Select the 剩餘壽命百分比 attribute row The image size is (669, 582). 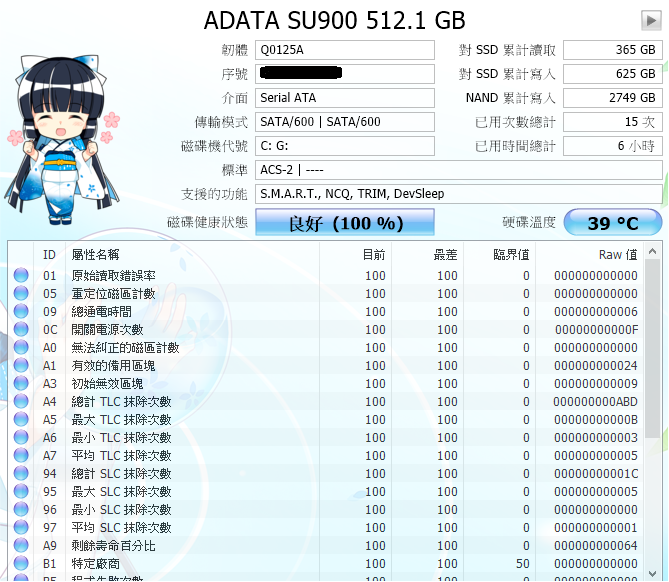tap(326, 545)
